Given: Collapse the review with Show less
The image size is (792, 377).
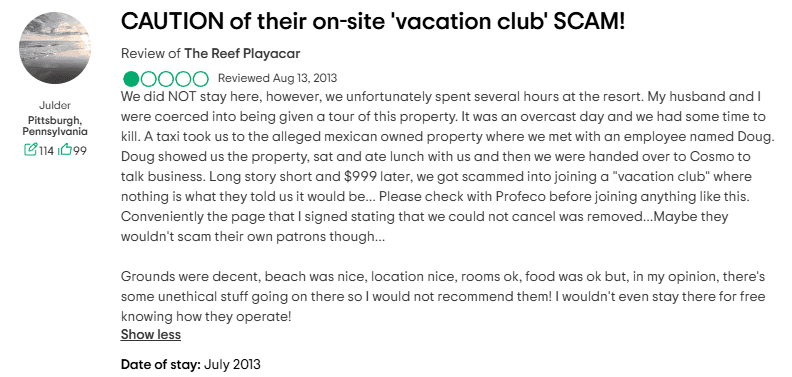Looking at the screenshot, I should 151,335.
